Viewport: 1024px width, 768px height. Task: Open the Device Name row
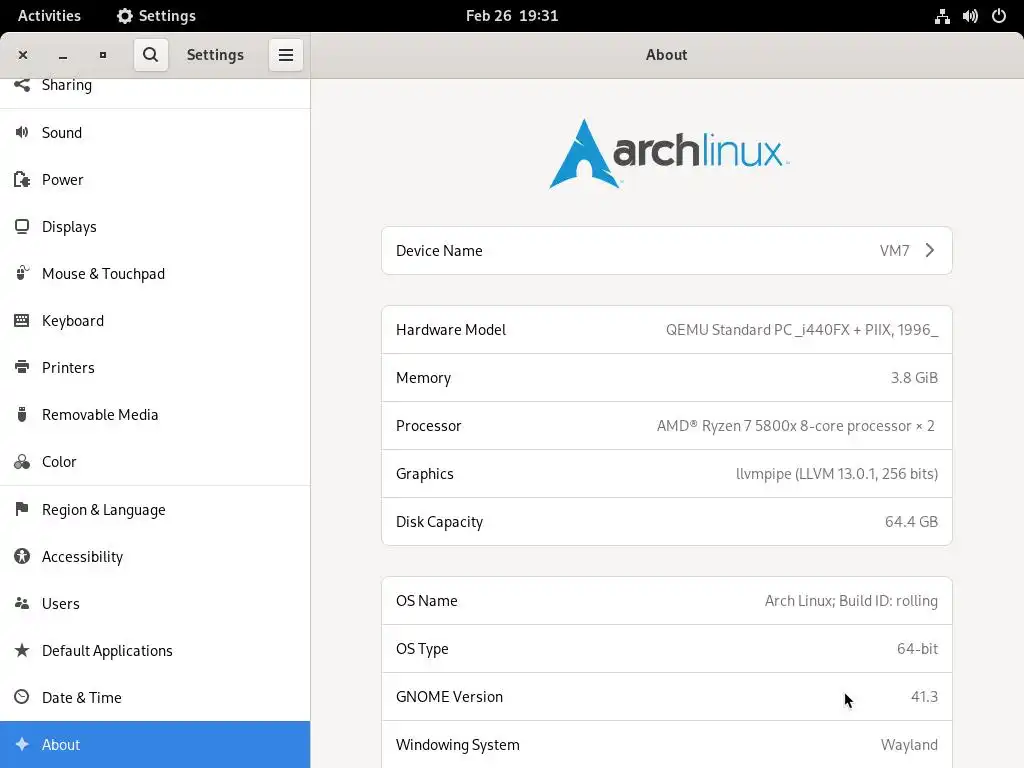(667, 250)
